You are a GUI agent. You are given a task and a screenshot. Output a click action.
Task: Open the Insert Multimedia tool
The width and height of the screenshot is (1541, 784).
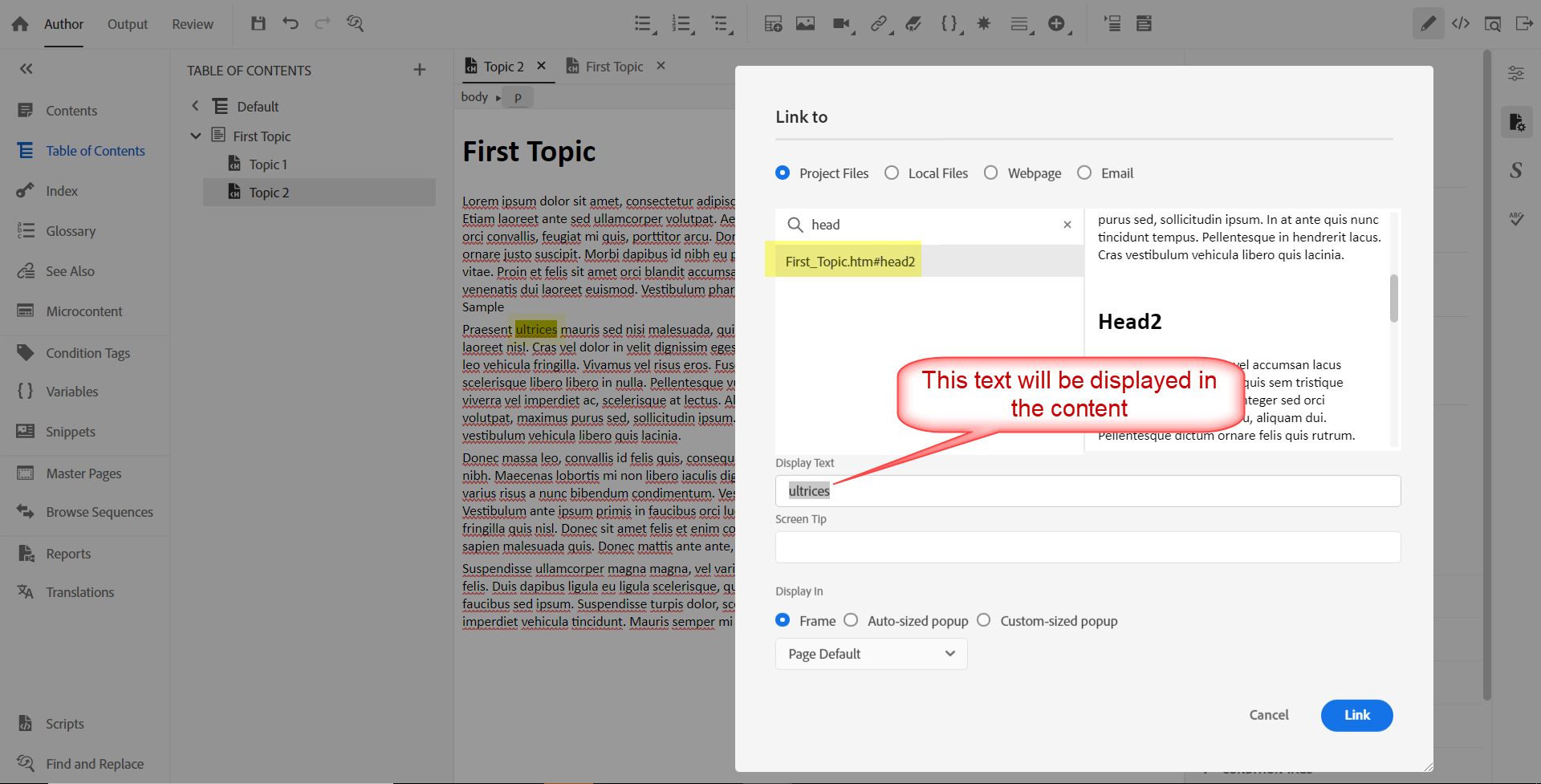[x=841, y=23]
